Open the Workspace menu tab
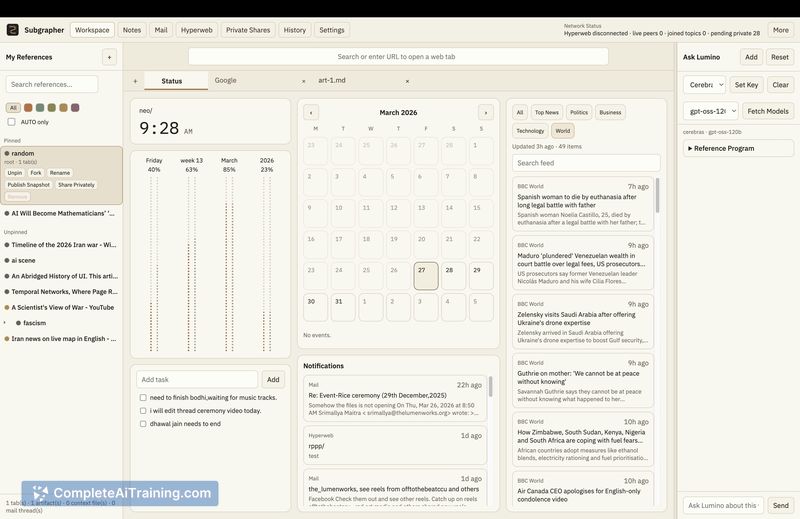800x519 pixels. click(92, 30)
